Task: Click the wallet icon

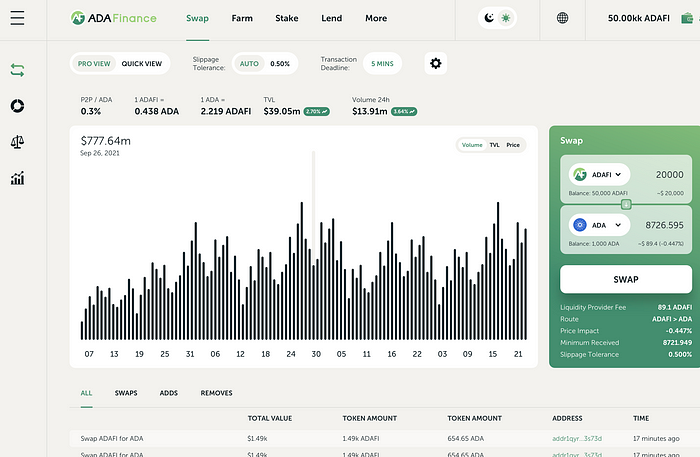Action: (687, 18)
